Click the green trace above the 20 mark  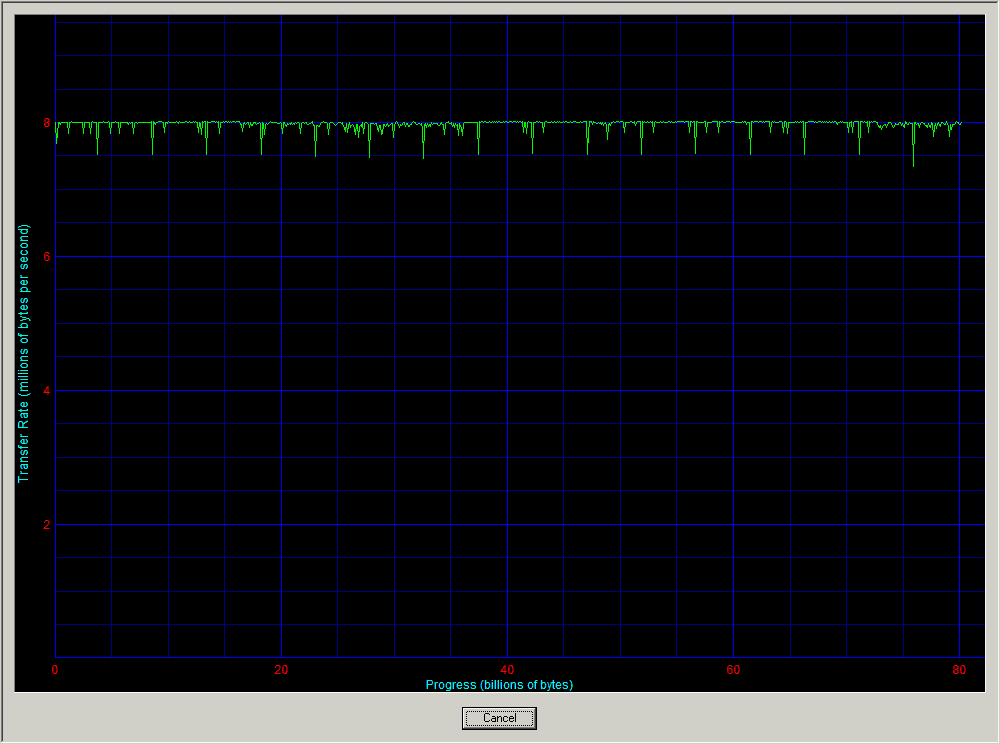(x=281, y=123)
